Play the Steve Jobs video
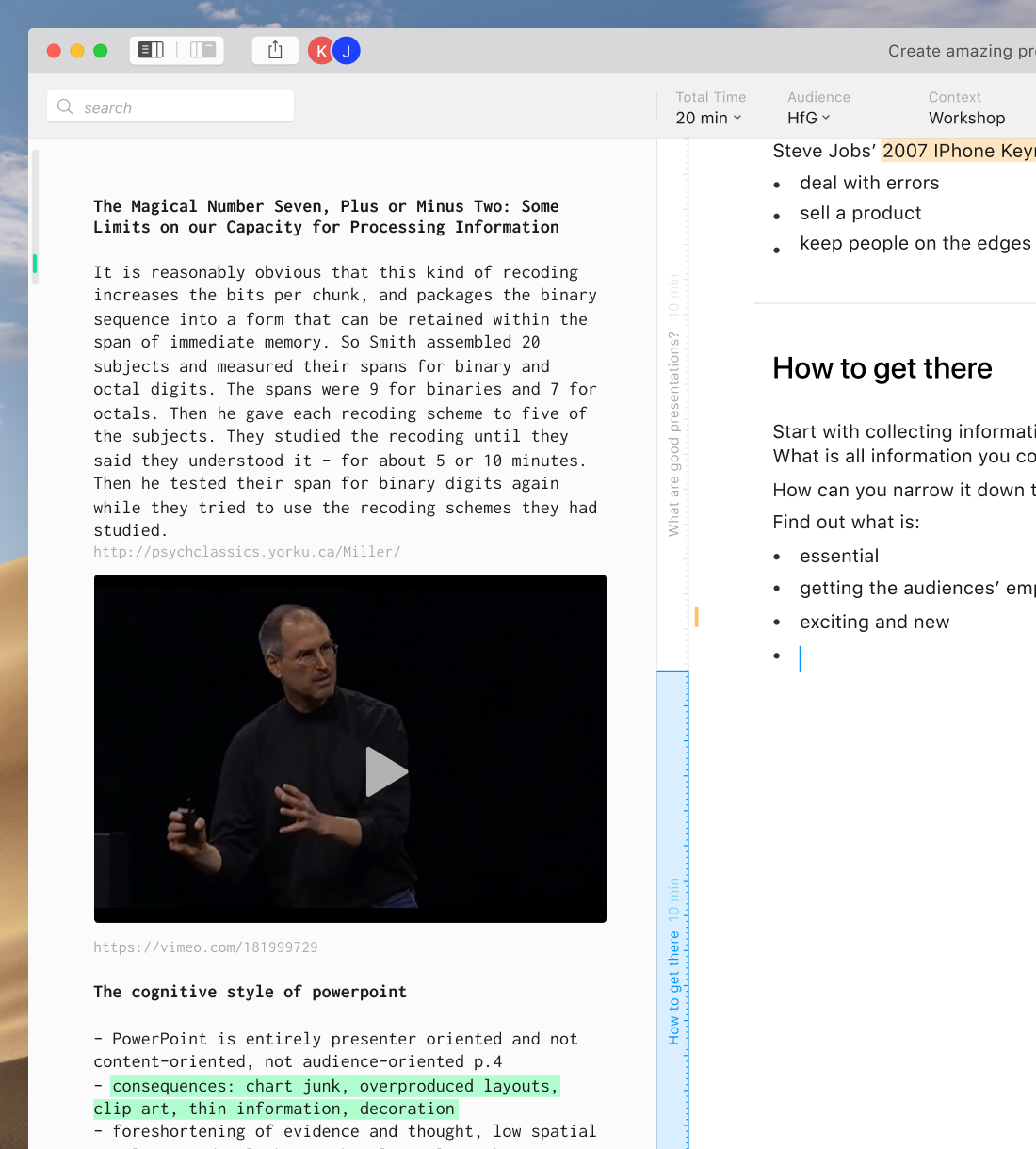The width and height of the screenshot is (1036, 1149). 385,771
